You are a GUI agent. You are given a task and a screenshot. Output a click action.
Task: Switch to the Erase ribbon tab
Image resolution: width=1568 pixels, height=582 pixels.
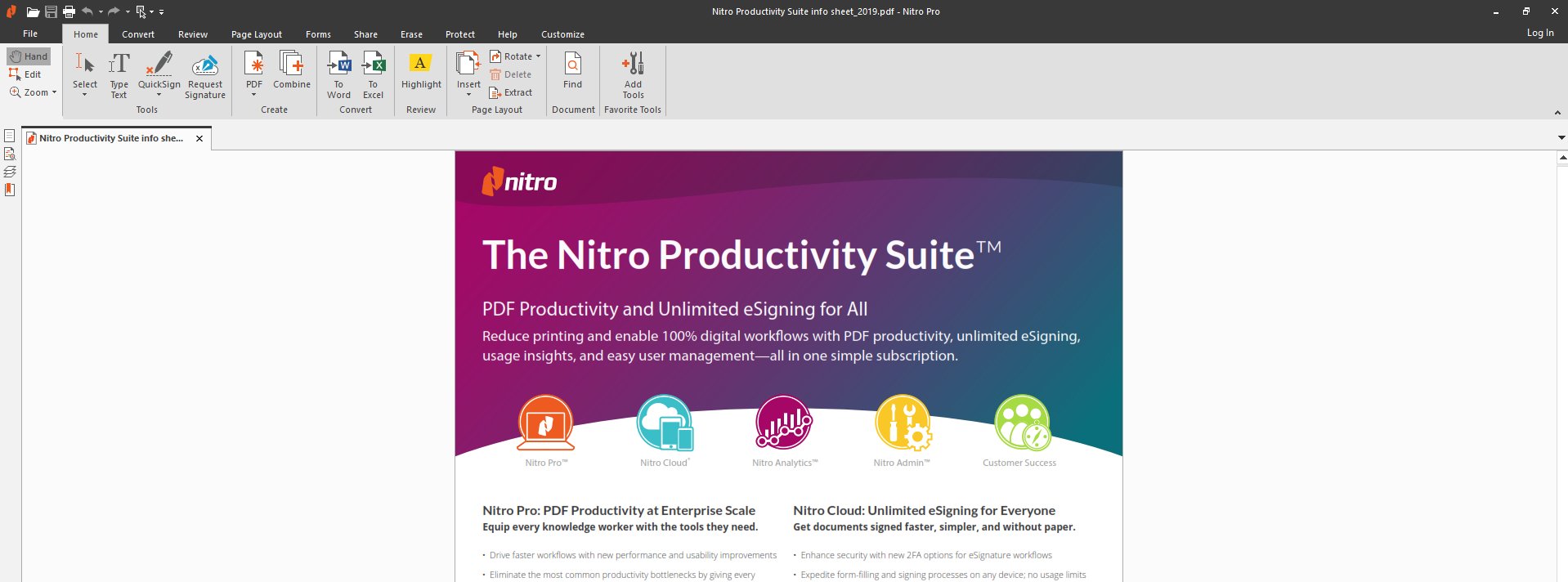pos(411,34)
